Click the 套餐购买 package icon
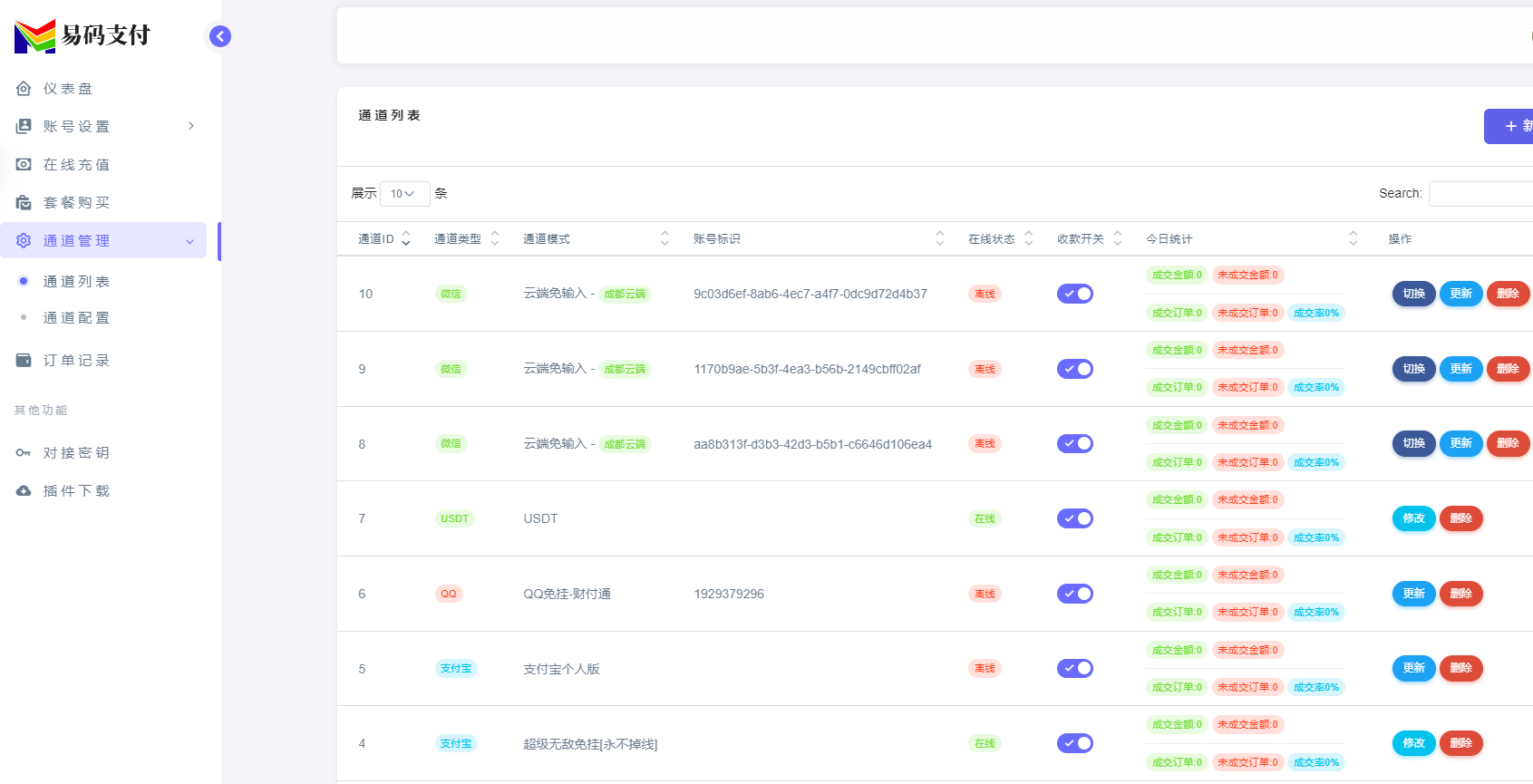 24,203
